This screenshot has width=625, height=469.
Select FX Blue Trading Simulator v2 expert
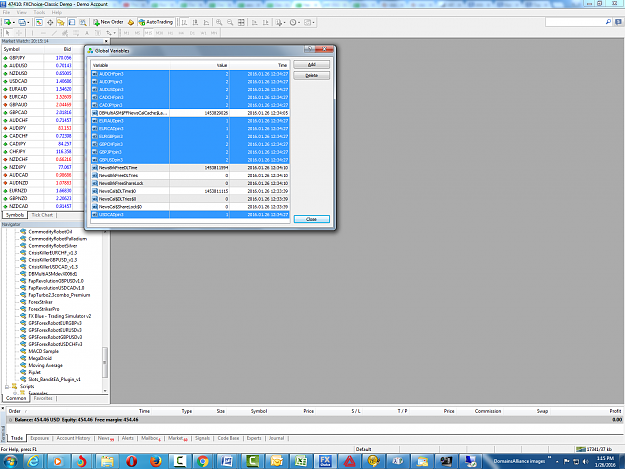point(59,316)
